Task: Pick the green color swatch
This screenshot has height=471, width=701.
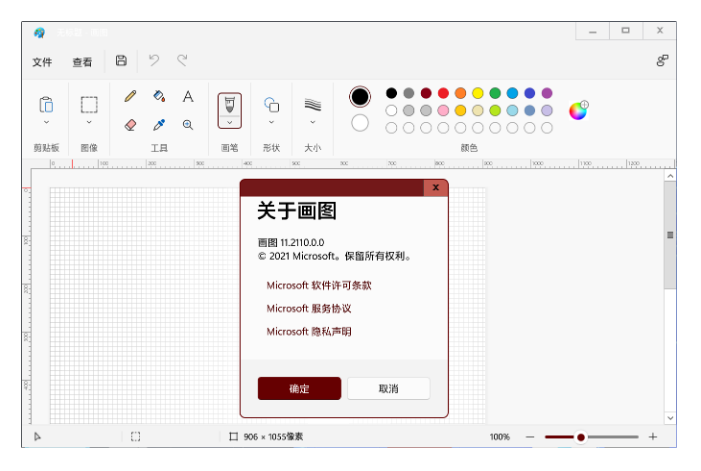Action: click(x=495, y=93)
